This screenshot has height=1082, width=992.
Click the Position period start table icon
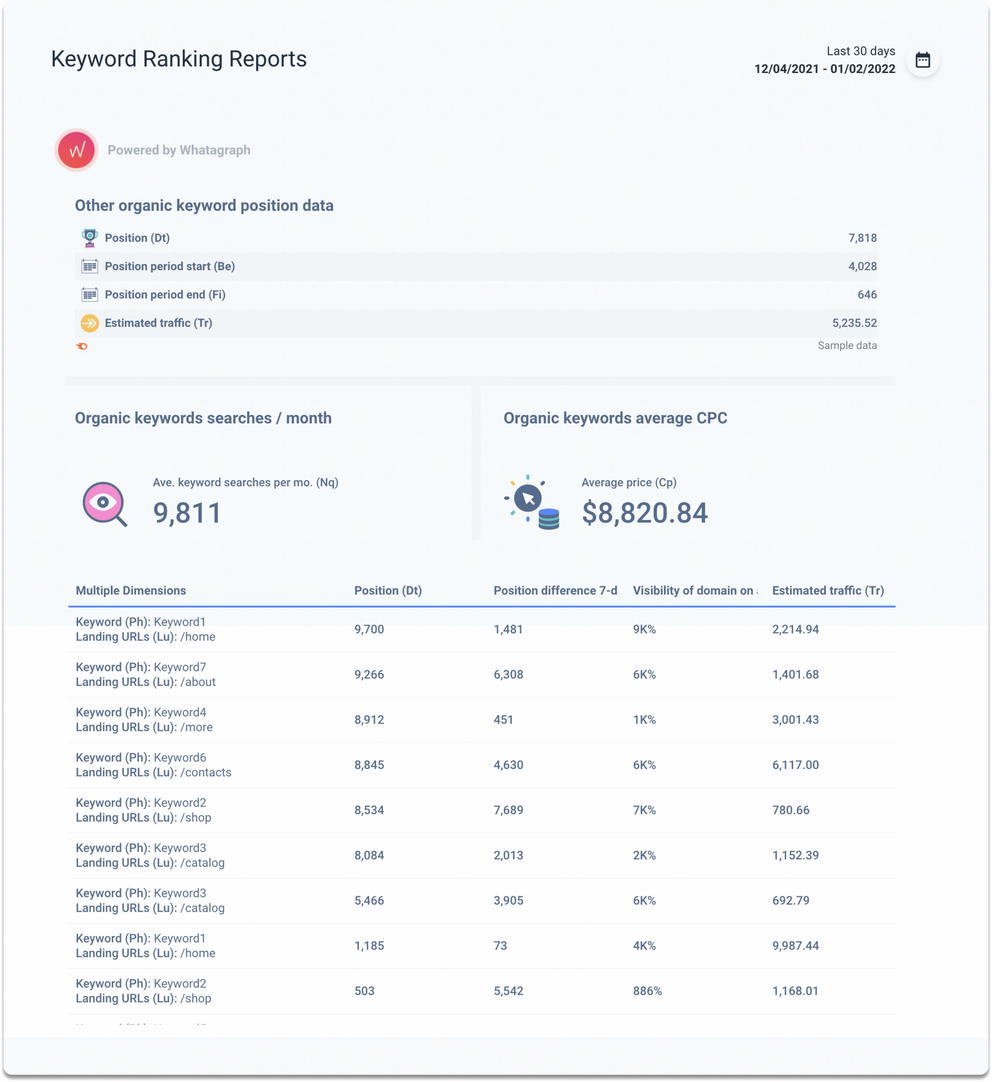pyautogui.click(x=89, y=266)
